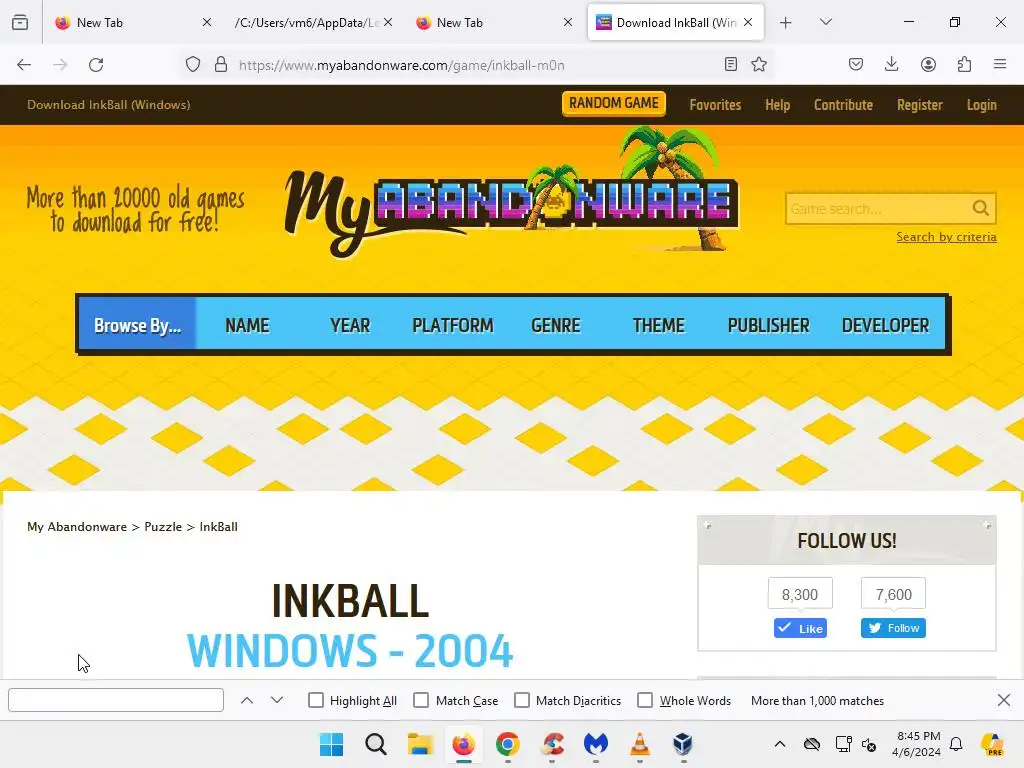Open the My Abandonware breadcrumb link
This screenshot has width=1024, height=768.
coord(77,526)
